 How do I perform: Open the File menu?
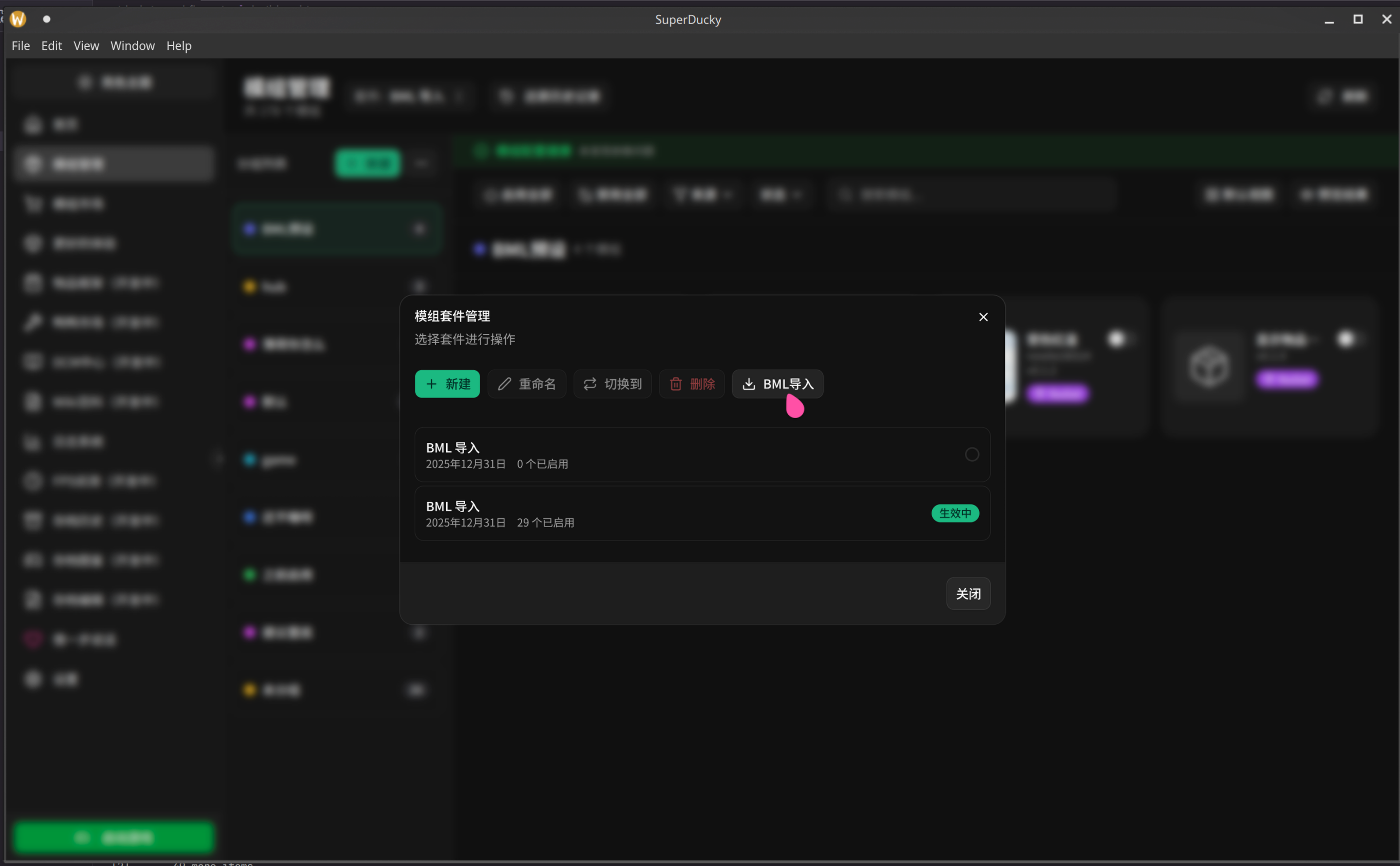tap(21, 45)
